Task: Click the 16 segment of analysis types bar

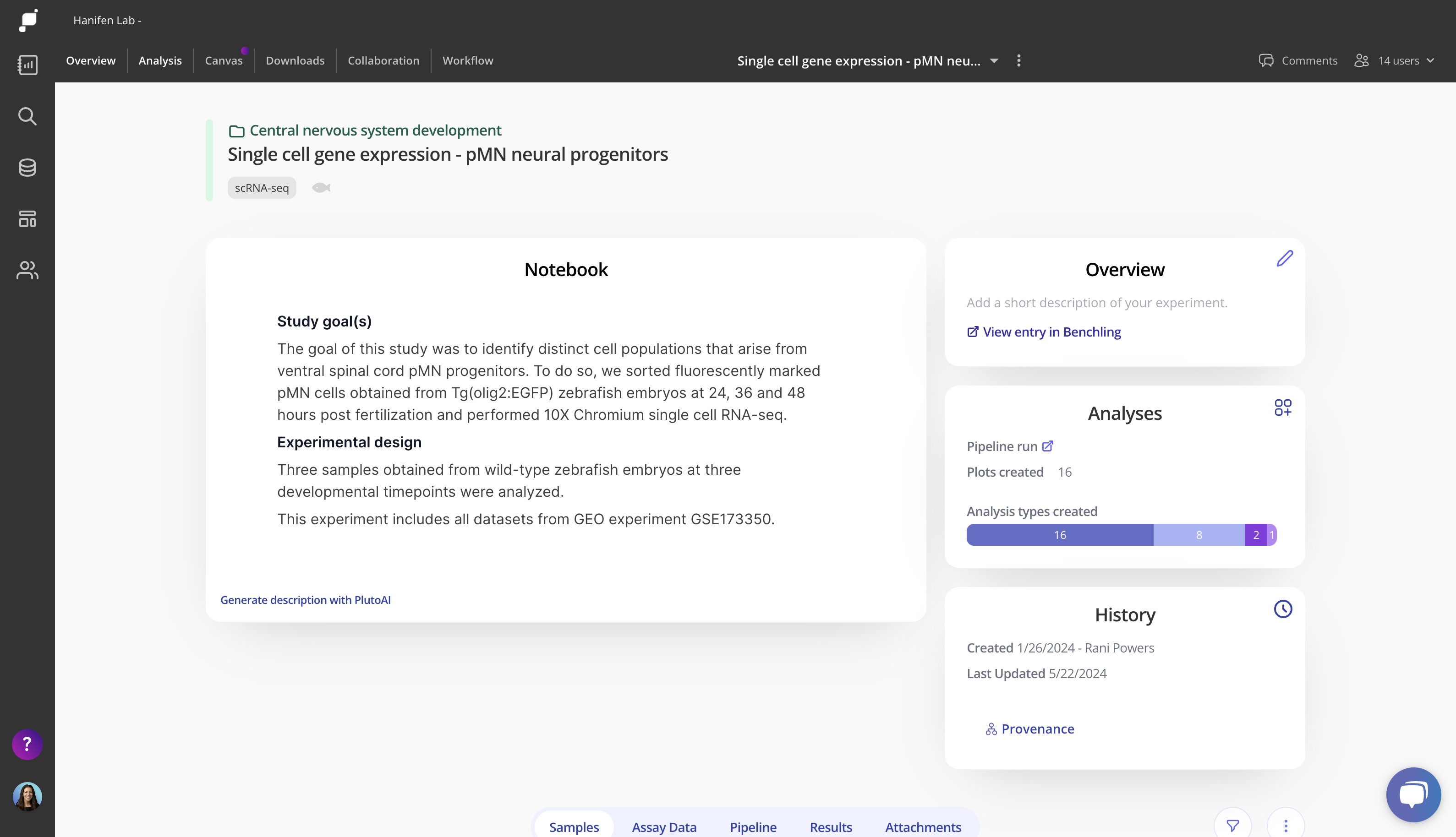Action: click(x=1059, y=535)
